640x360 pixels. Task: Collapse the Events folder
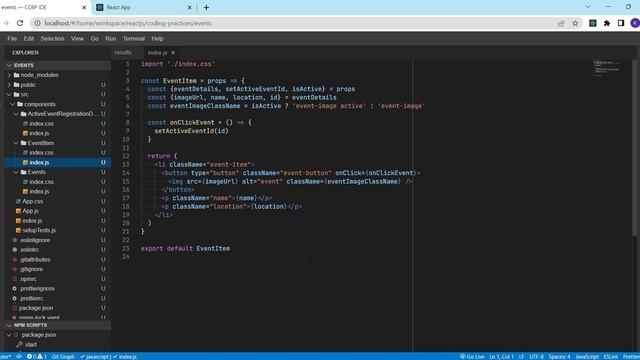pos(16,172)
